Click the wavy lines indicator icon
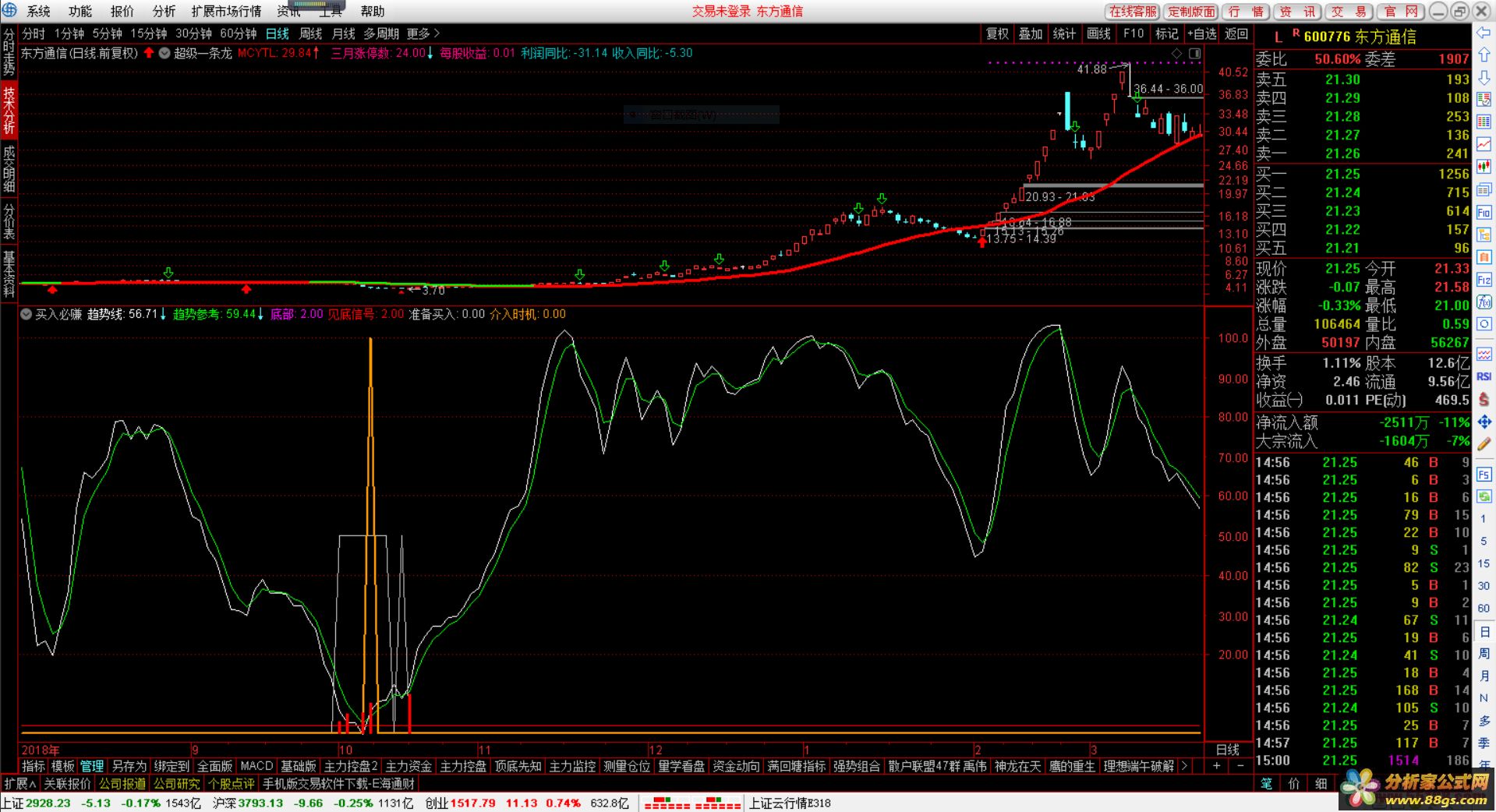This screenshot has width=1496, height=812. pos(1484,355)
